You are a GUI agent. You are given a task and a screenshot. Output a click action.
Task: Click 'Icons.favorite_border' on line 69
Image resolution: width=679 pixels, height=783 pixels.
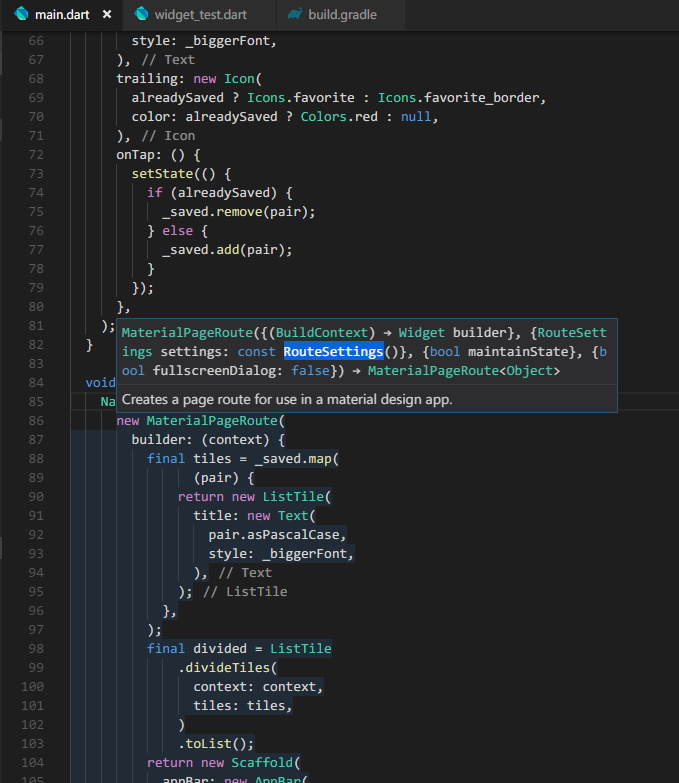click(458, 98)
